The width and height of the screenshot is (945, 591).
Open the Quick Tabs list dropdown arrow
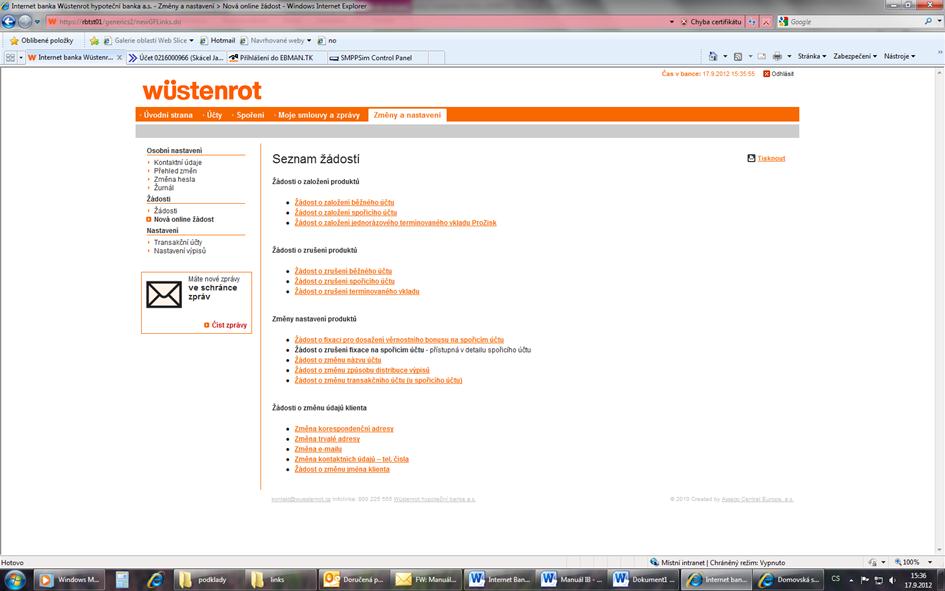(21, 58)
